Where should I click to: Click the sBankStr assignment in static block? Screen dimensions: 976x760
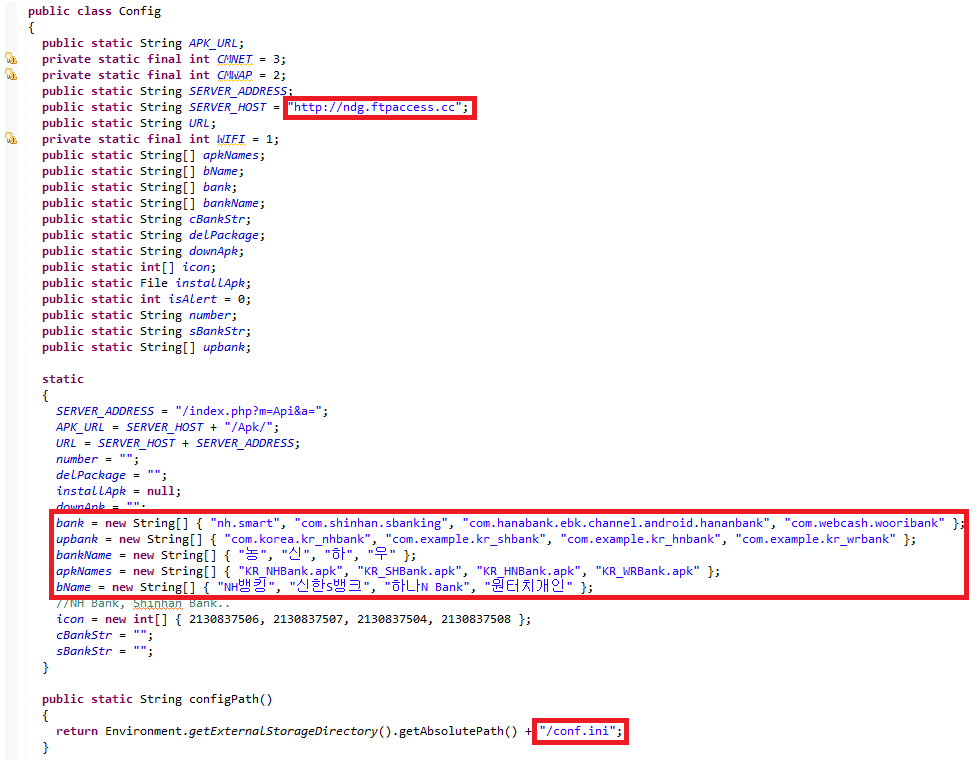pyautogui.click(x=104, y=651)
